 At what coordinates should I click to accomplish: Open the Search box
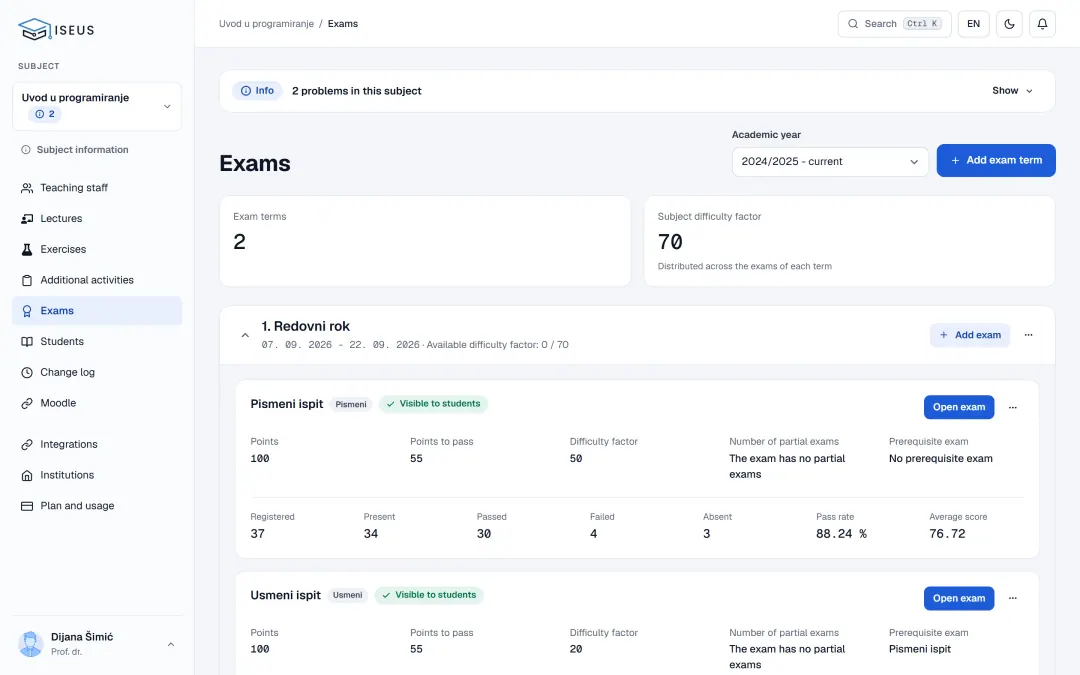point(894,24)
